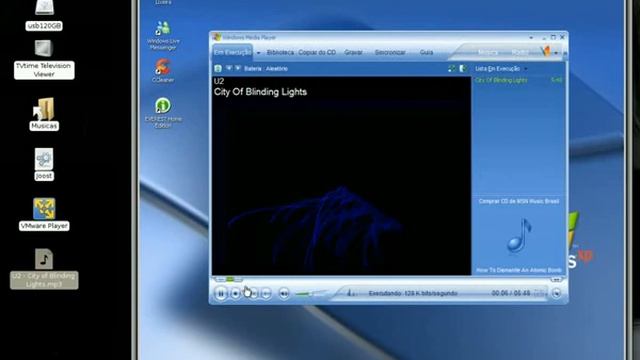Select the next visualization arrow
Screen dimensions: 640x360
[x=238, y=68]
